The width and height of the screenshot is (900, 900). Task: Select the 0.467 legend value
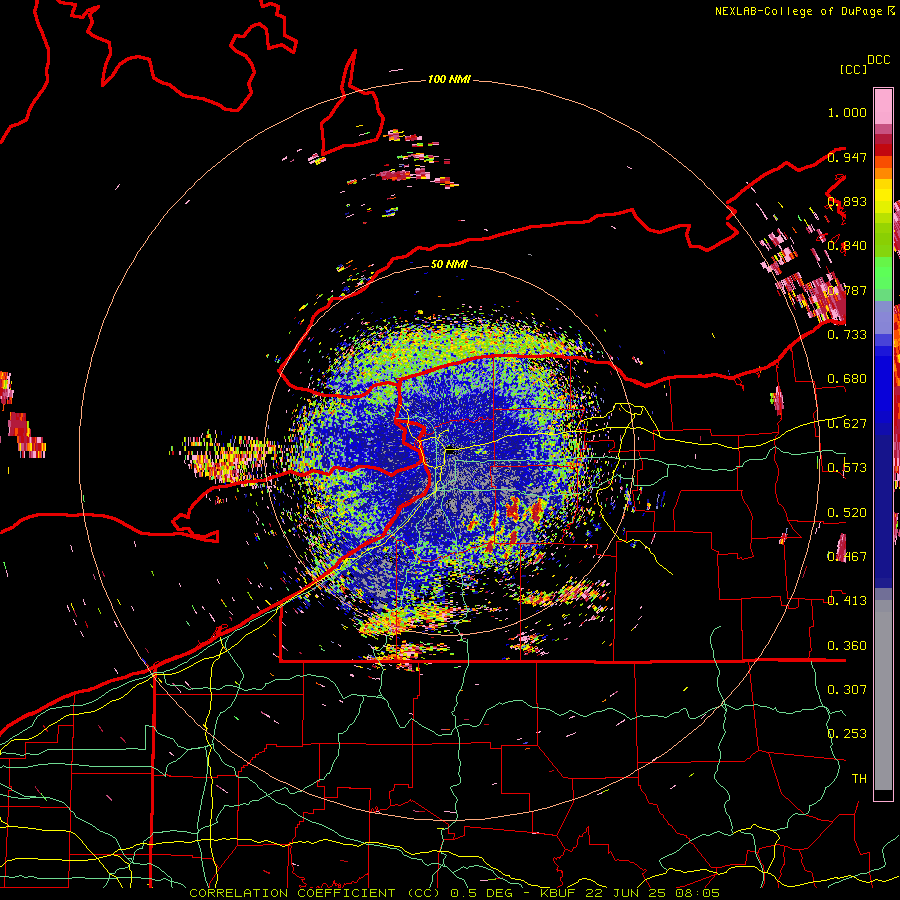point(847,557)
